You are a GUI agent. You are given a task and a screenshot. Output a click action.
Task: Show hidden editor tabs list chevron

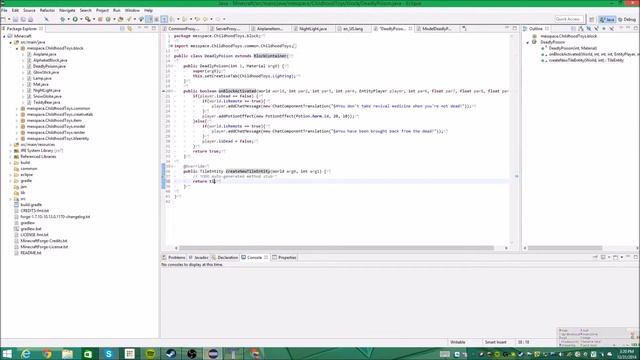click(x=464, y=29)
